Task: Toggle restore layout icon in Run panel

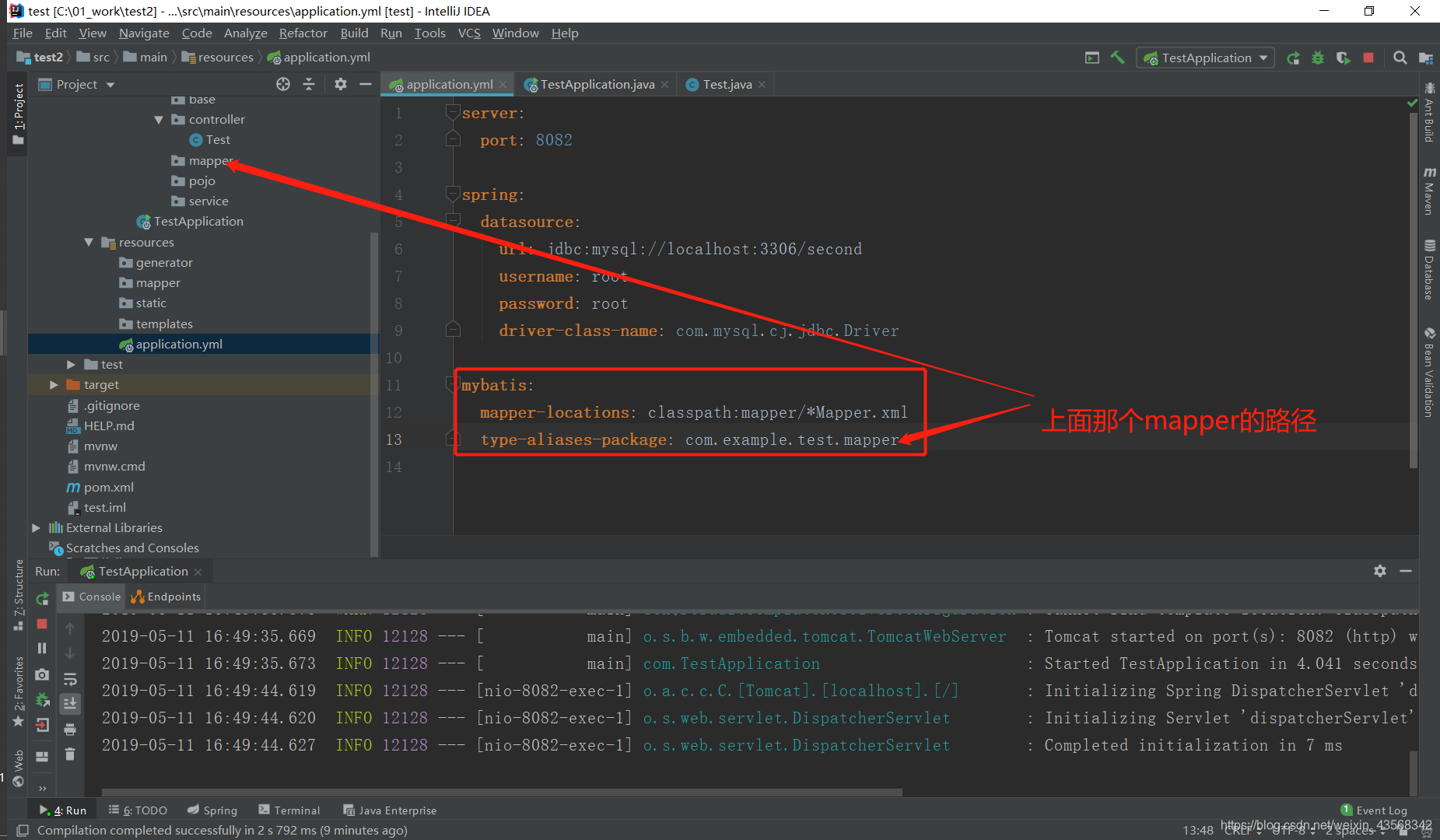Action: tap(43, 756)
